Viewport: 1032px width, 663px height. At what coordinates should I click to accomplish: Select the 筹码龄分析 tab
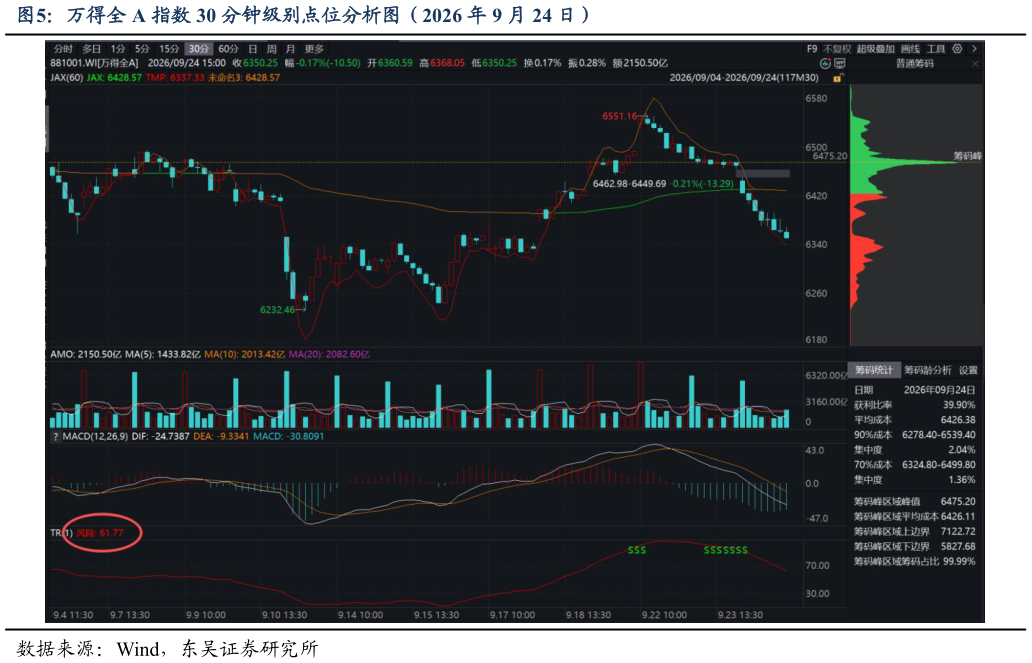tap(927, 370)
